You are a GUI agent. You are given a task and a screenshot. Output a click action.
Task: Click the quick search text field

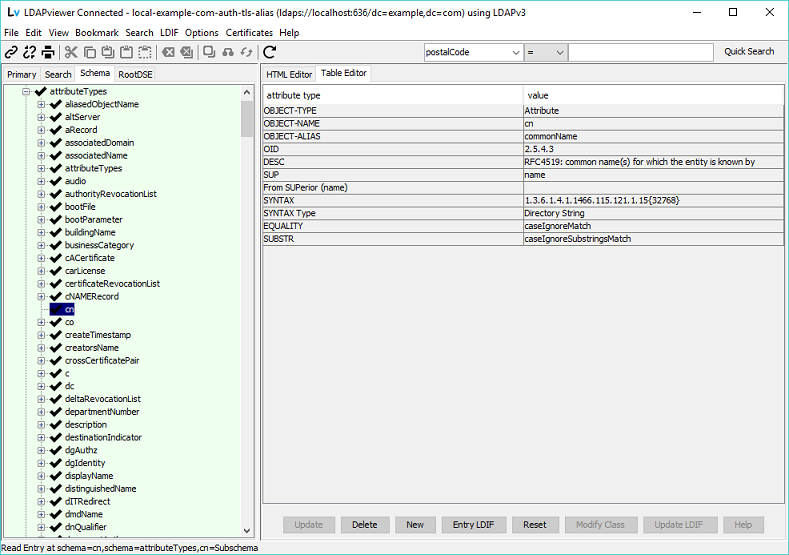(x=641, y=52)
